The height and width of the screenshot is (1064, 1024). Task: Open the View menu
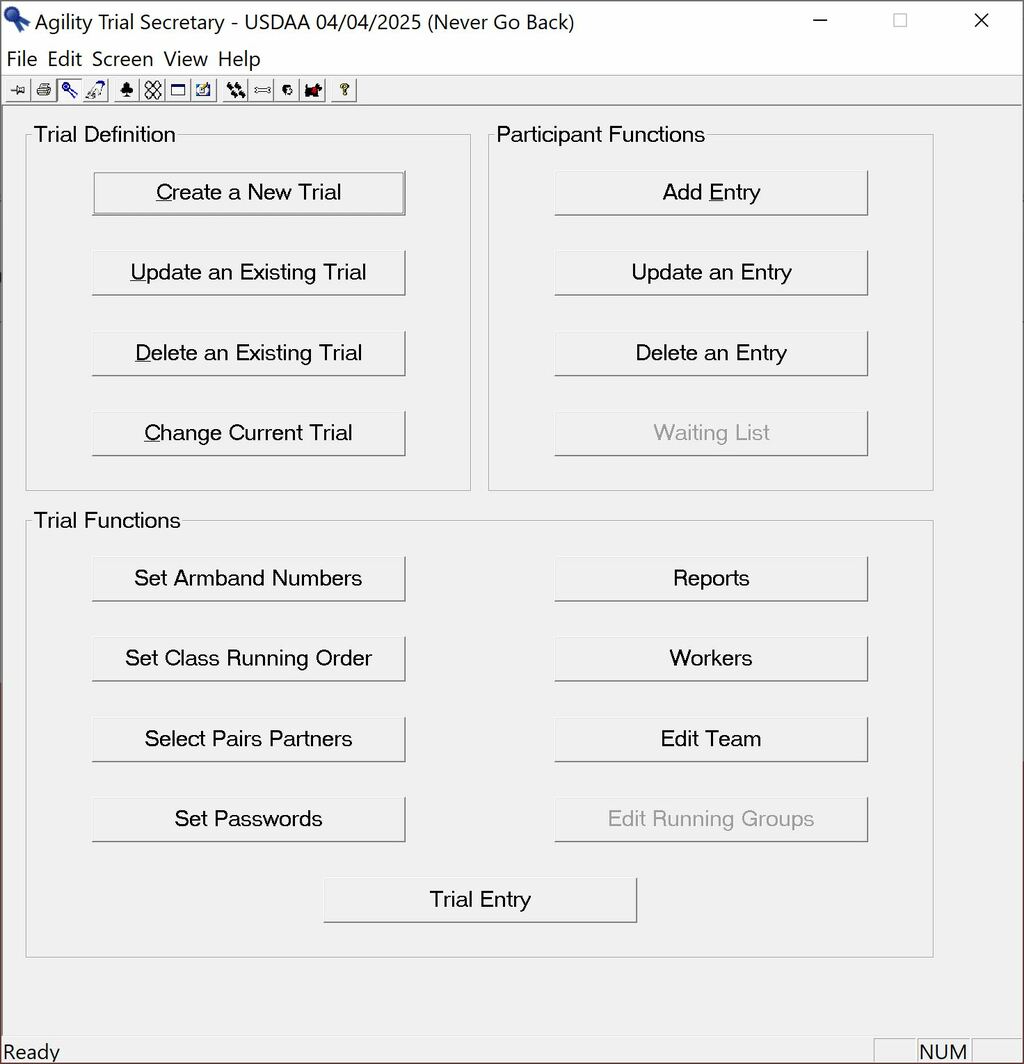coord(185,59)
